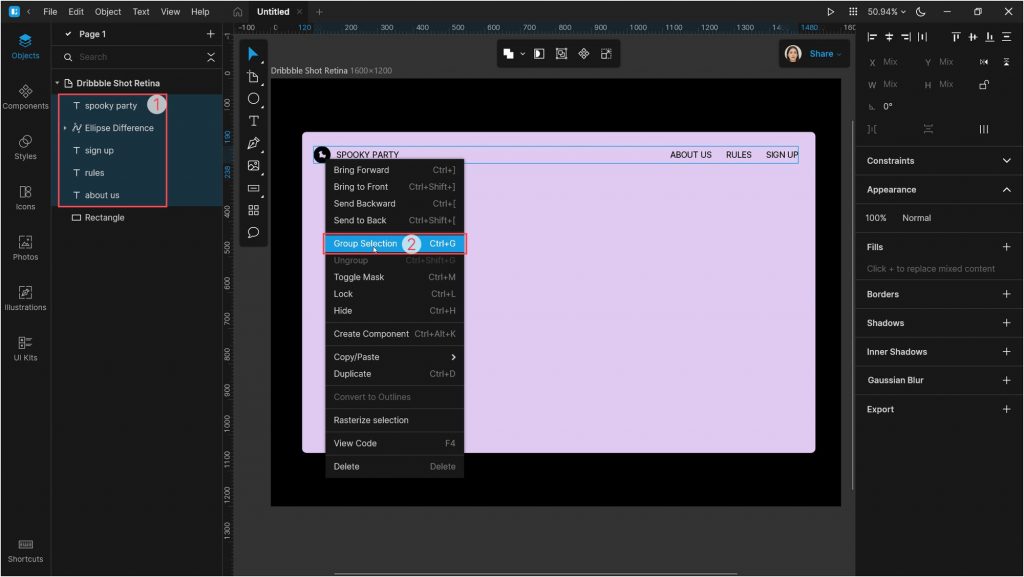
Task: Choose Group Selection from context menu
Action: (394, 243)
